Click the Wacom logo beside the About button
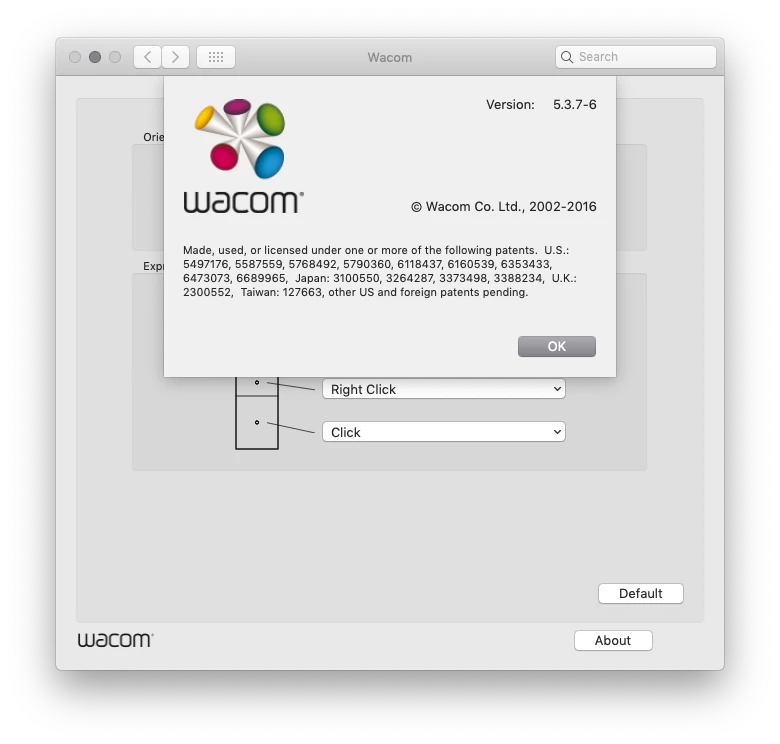The width and height of the screenshot is (780, 744). coord(115,640)
